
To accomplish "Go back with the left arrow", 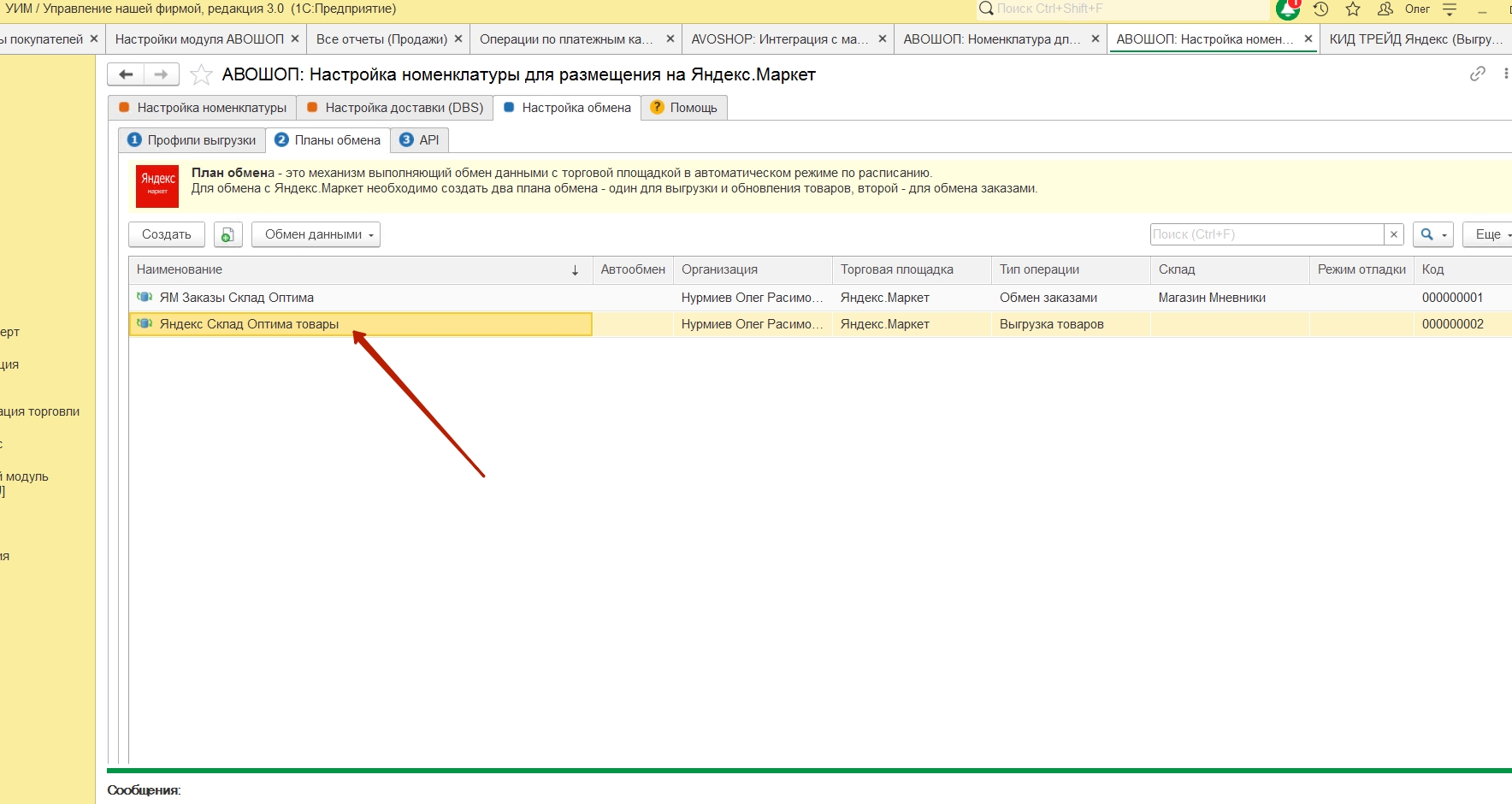I will 126,74.
